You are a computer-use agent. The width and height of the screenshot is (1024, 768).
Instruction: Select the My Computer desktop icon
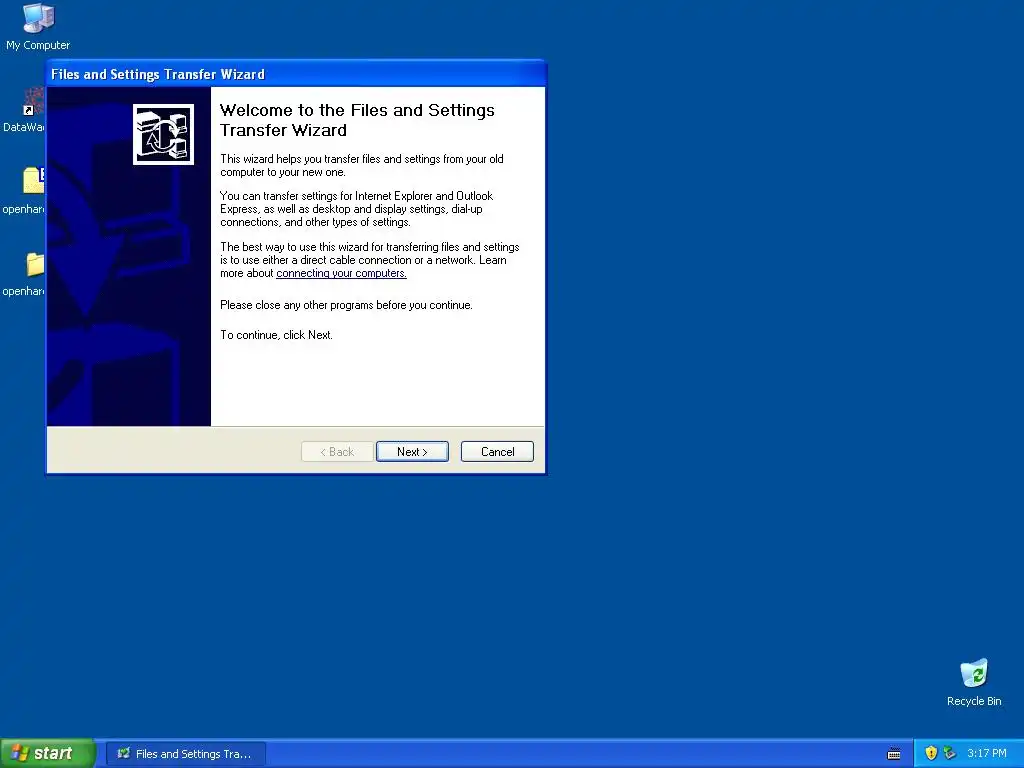pyautogui.click(x=38, y=27)
